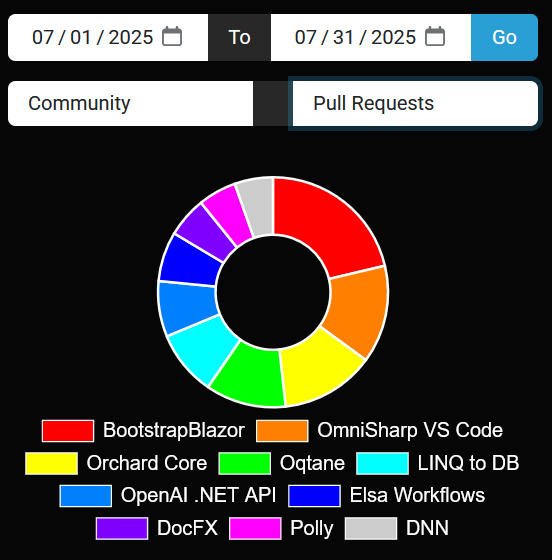Toggle Elsa Workflows blue legend swatch
552x560 pixels.
coord(314,496)
